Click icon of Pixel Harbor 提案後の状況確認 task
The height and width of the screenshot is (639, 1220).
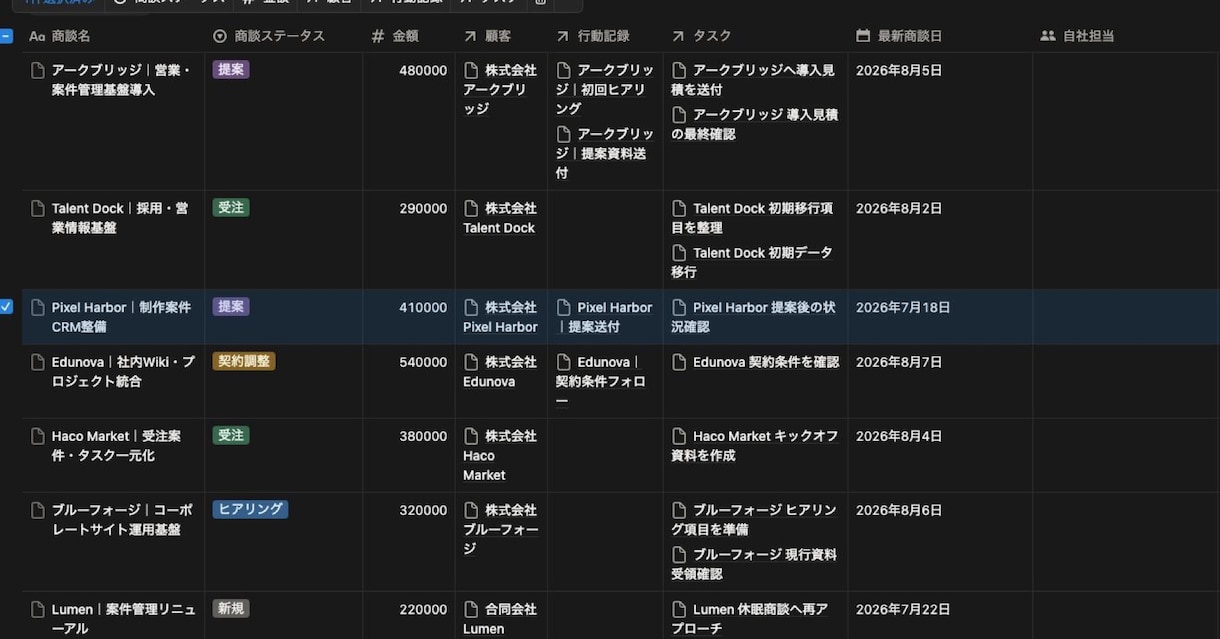(x=679, y=307)
